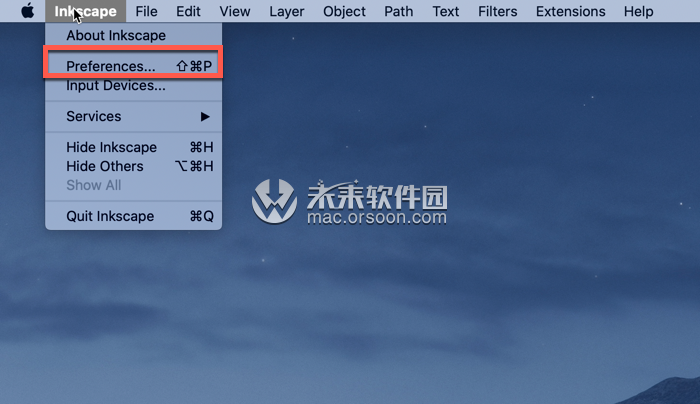Choose About Inkscape
Screen dimensions: 700x404
pos(133,35)
